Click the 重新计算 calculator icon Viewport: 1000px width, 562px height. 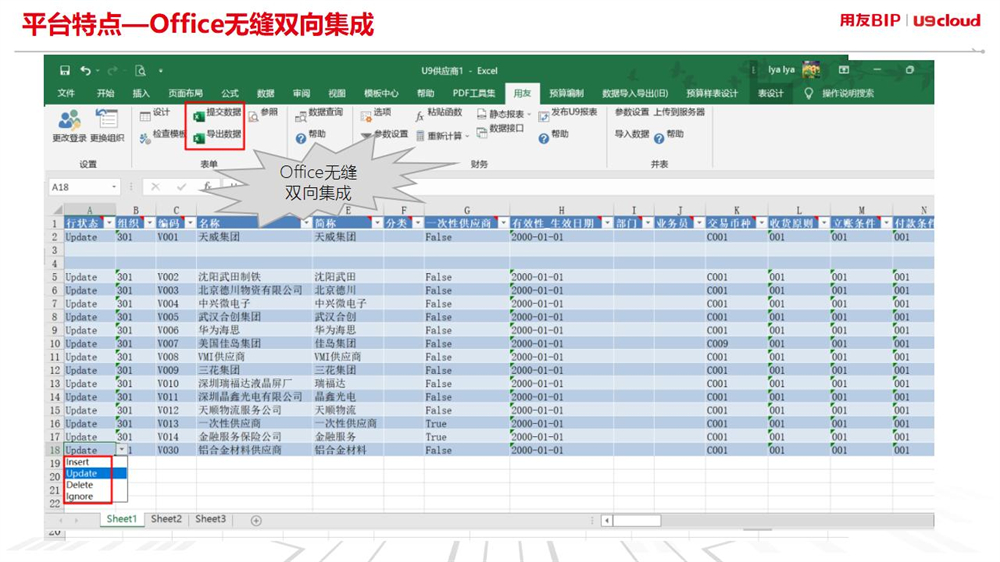[x=420, y=136]
